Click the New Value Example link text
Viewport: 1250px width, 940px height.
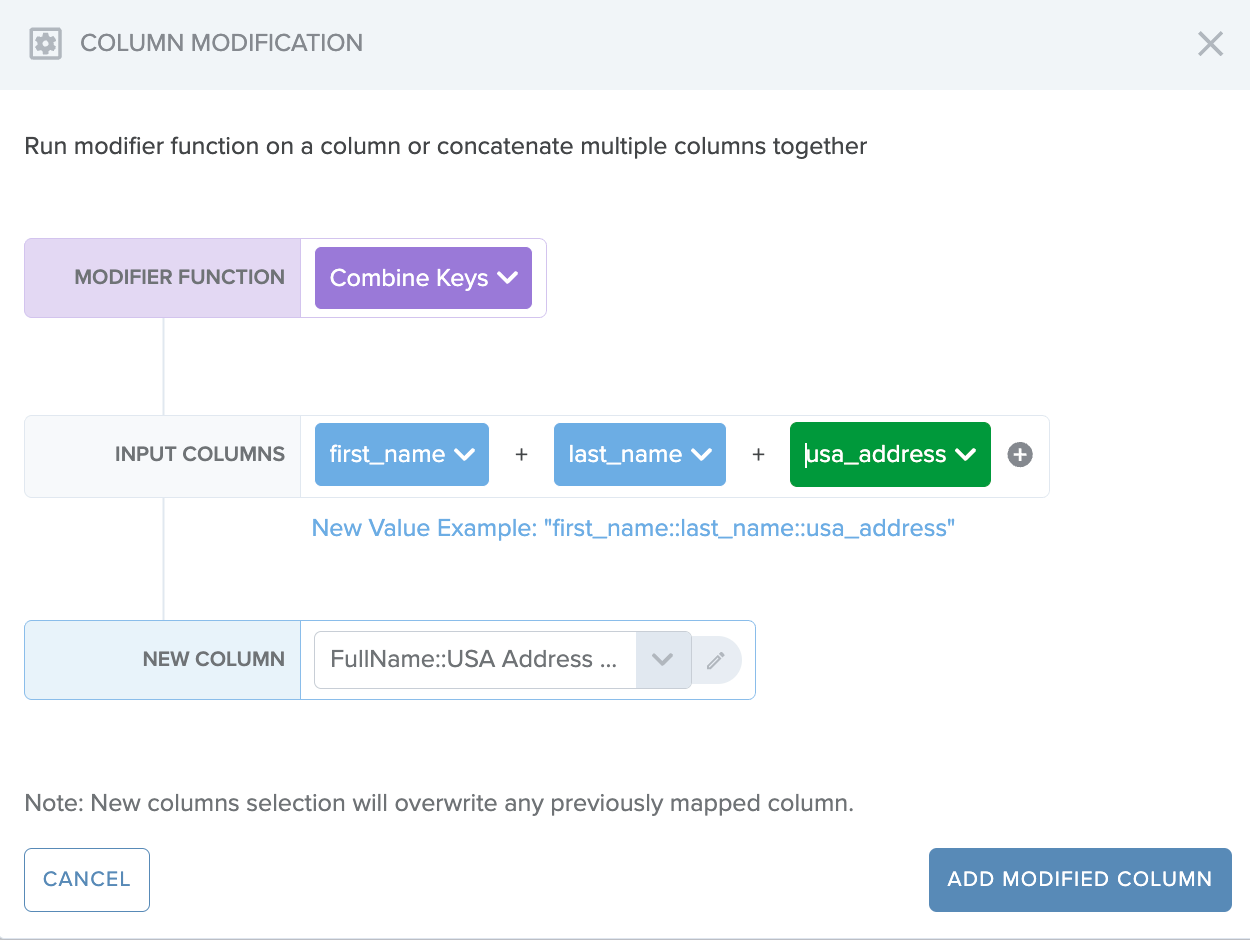634,528
